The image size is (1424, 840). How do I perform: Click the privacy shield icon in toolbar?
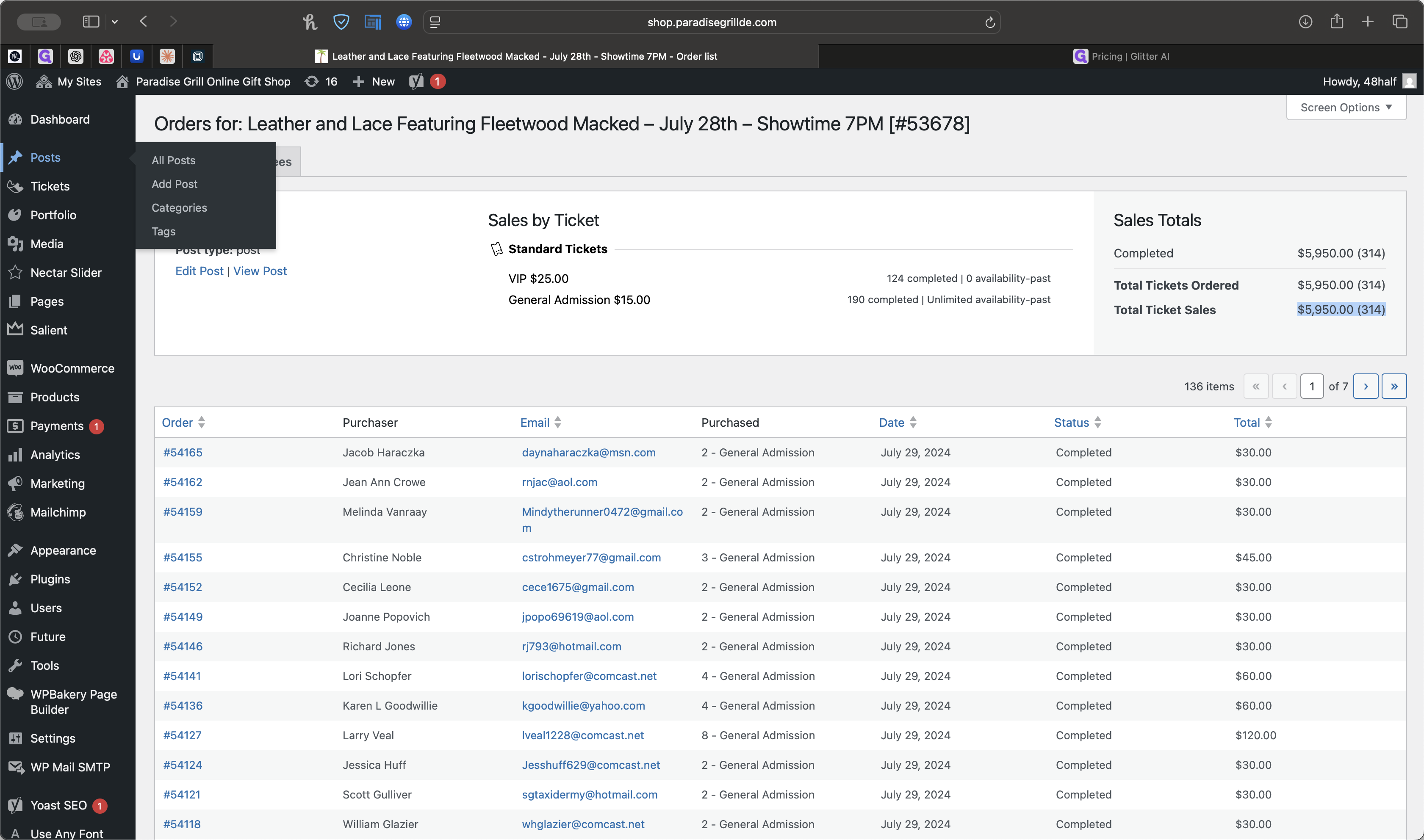pos(341,22)
